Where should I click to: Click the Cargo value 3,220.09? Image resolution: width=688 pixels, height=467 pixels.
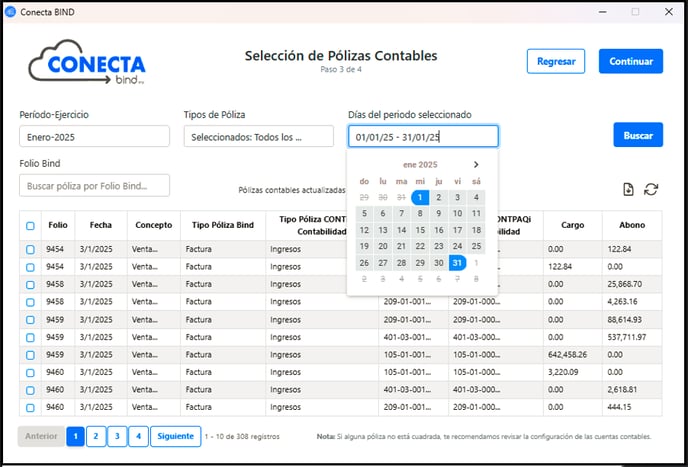tap(563, 372)
